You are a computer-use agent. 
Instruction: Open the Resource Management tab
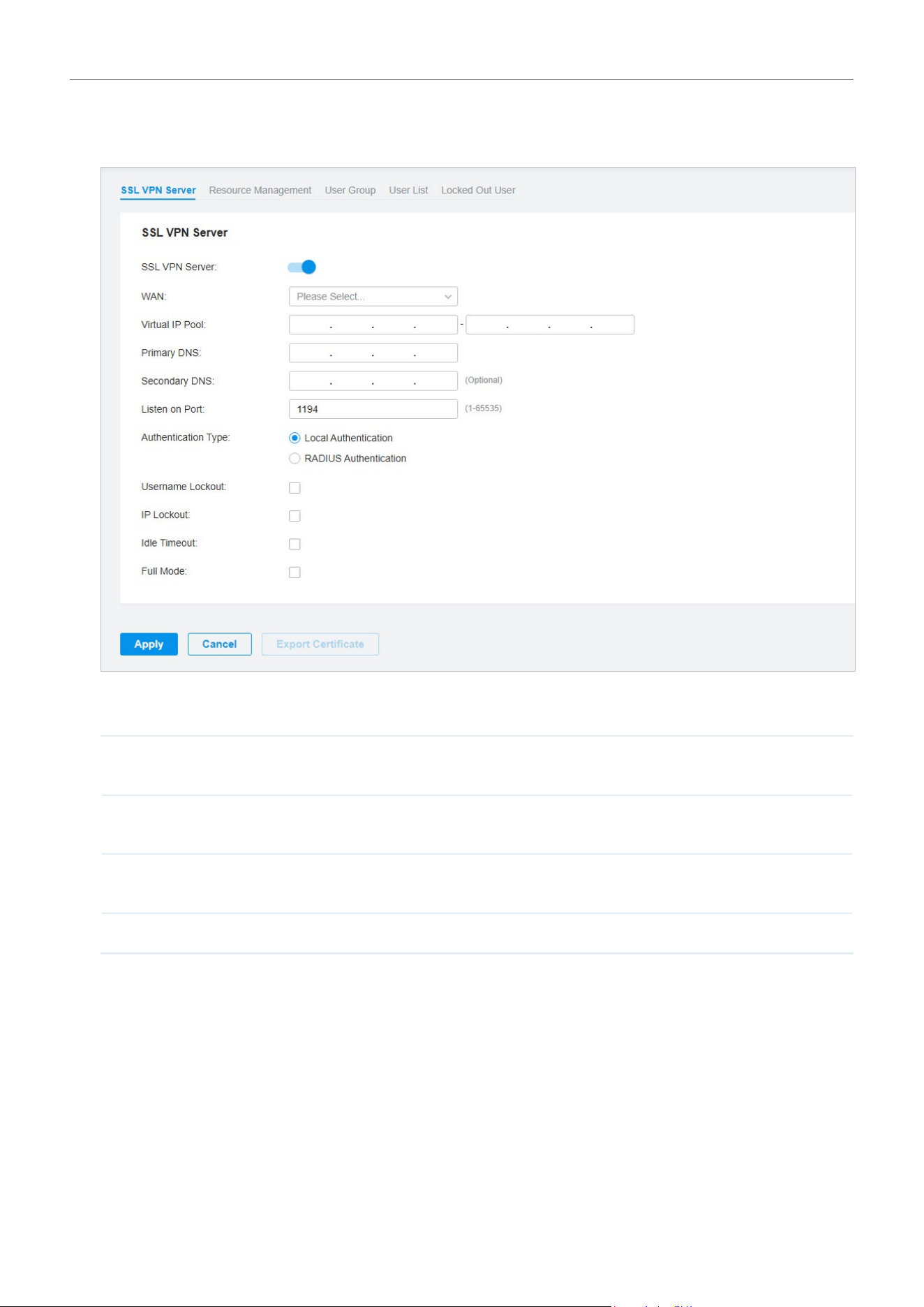click(x=260, y=190)
